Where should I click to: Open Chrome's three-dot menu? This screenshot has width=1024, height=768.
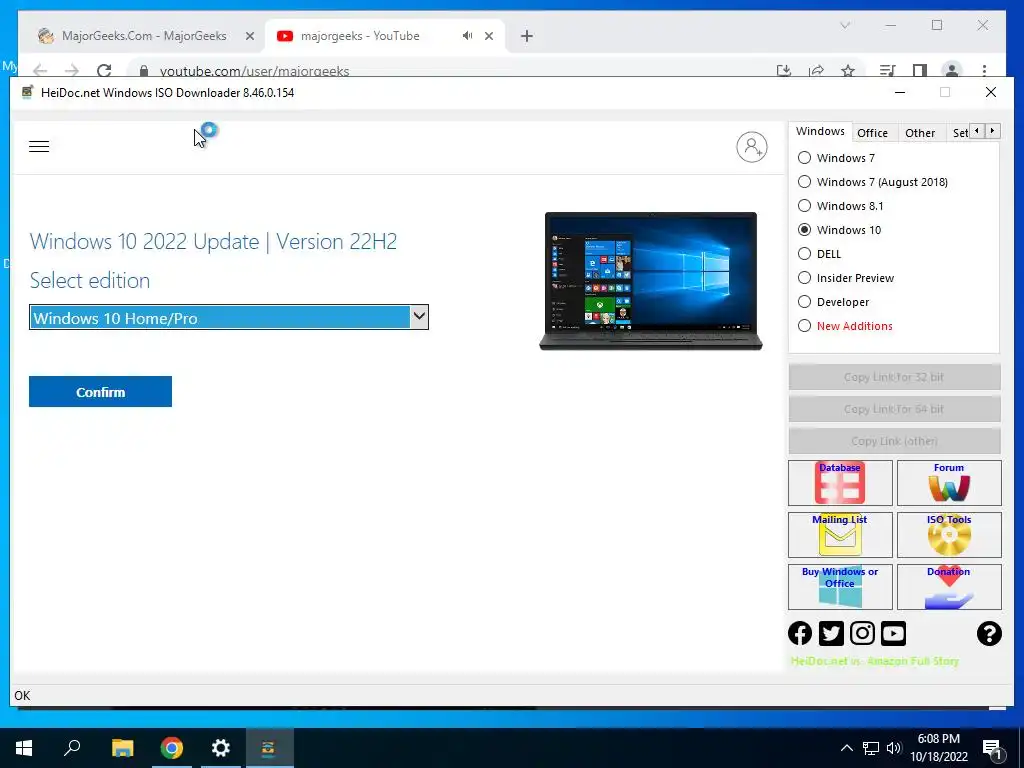[984, 71]
